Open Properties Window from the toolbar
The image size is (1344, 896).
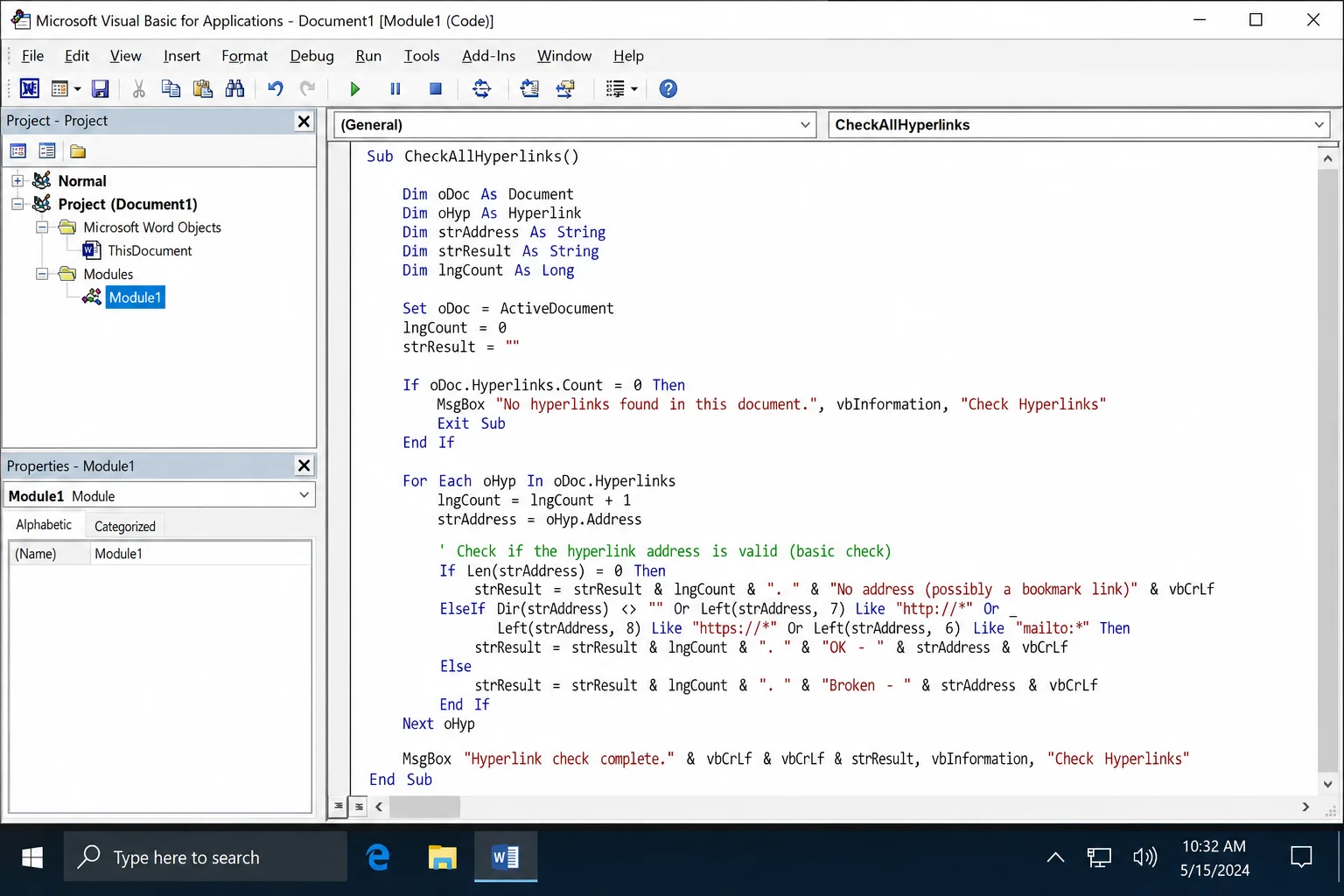pos(565,88)
